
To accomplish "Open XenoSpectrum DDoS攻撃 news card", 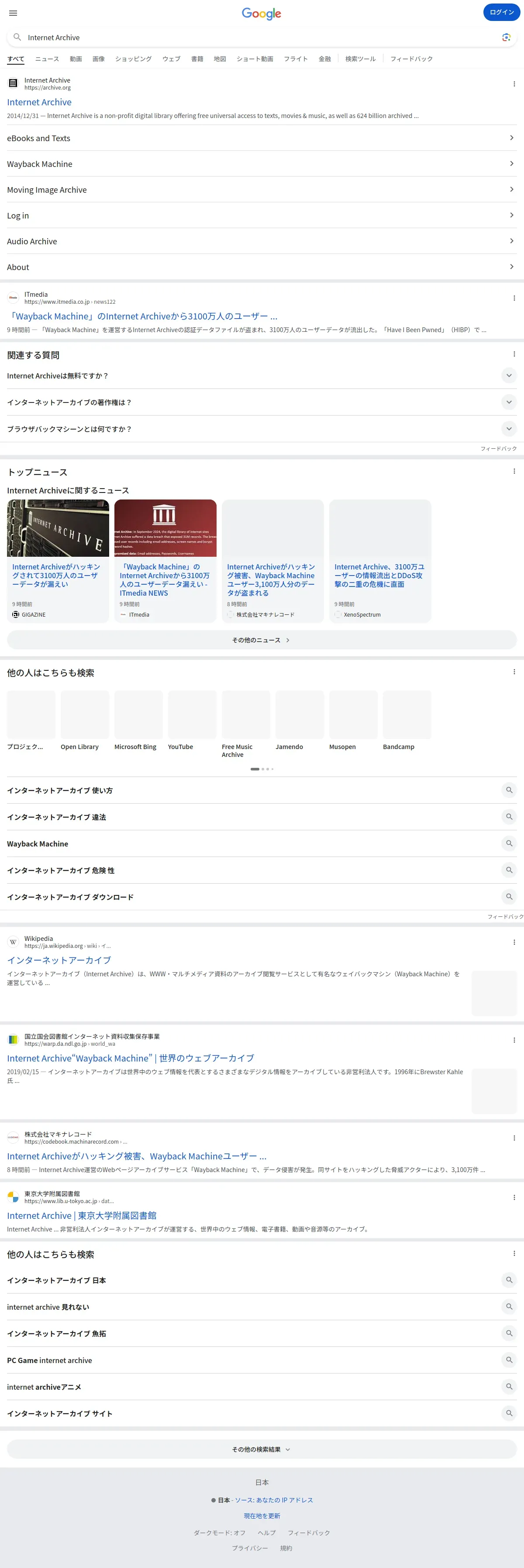I will (x=380, y=561).
